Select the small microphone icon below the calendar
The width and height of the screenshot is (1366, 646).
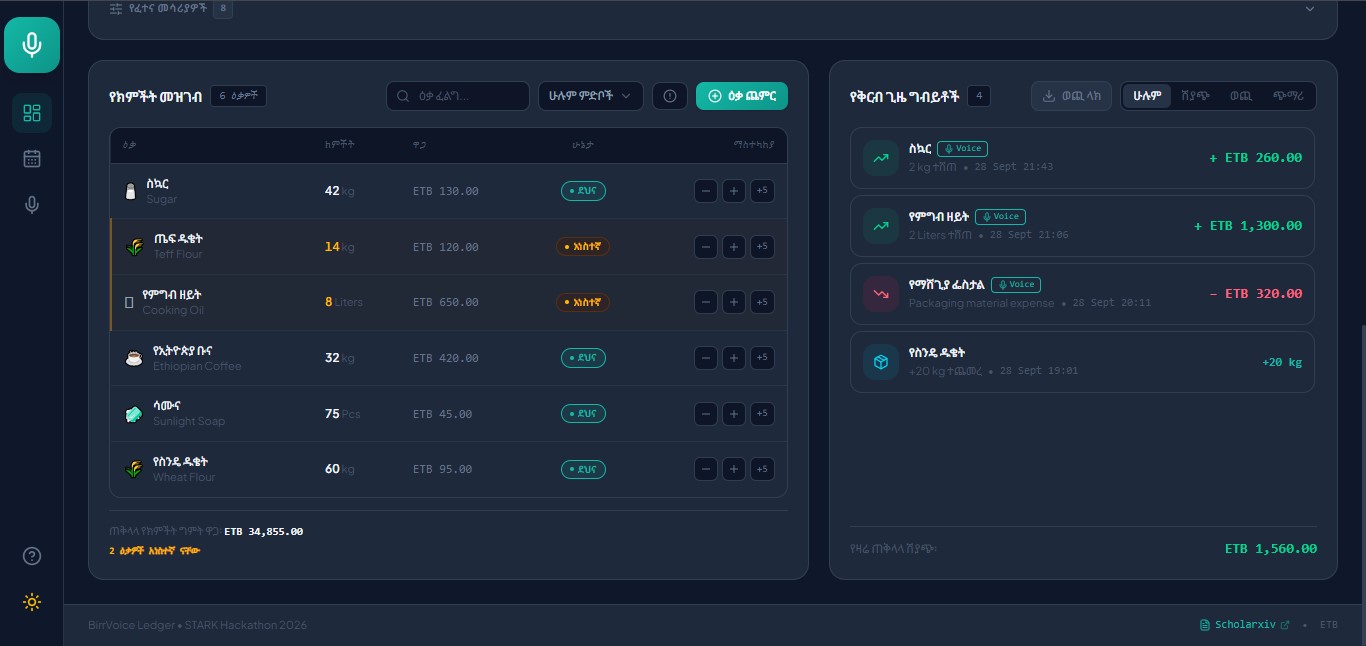[x=32, y=205]
